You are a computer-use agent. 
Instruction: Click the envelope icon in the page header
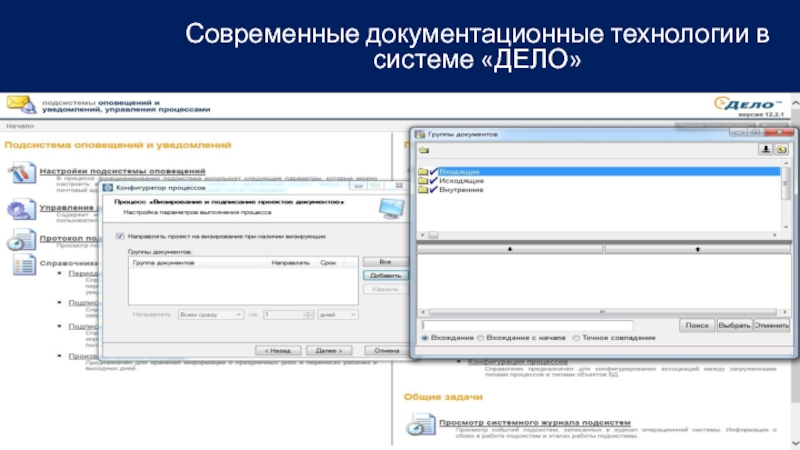[21, 104]
